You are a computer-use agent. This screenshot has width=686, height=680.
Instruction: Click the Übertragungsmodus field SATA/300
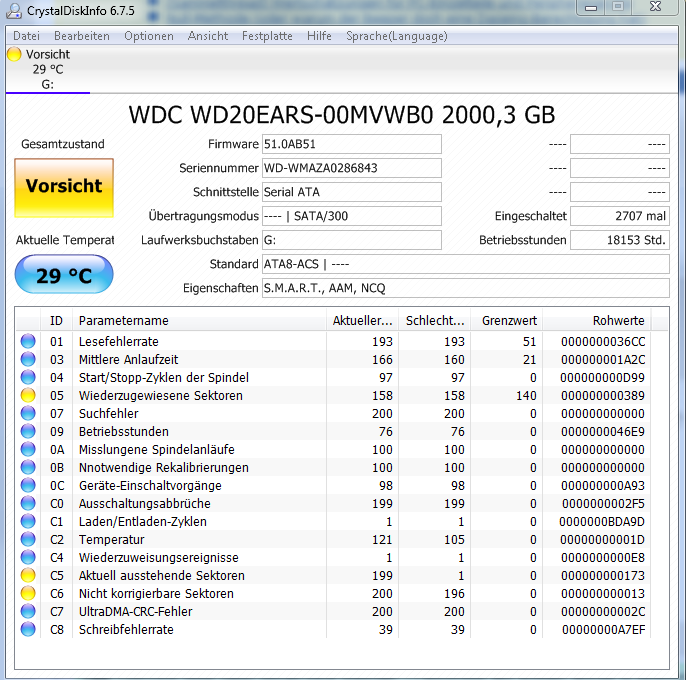pyautogui.click(x=352, y=216)
